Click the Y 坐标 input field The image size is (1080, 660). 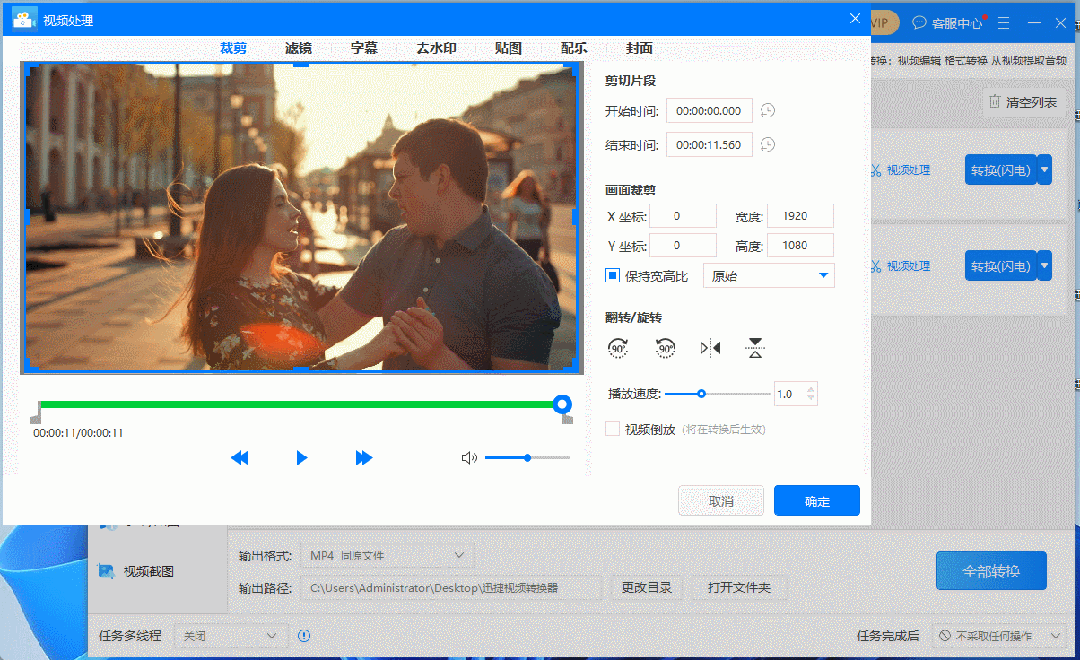pyautogui.click(x=683, y=245)
